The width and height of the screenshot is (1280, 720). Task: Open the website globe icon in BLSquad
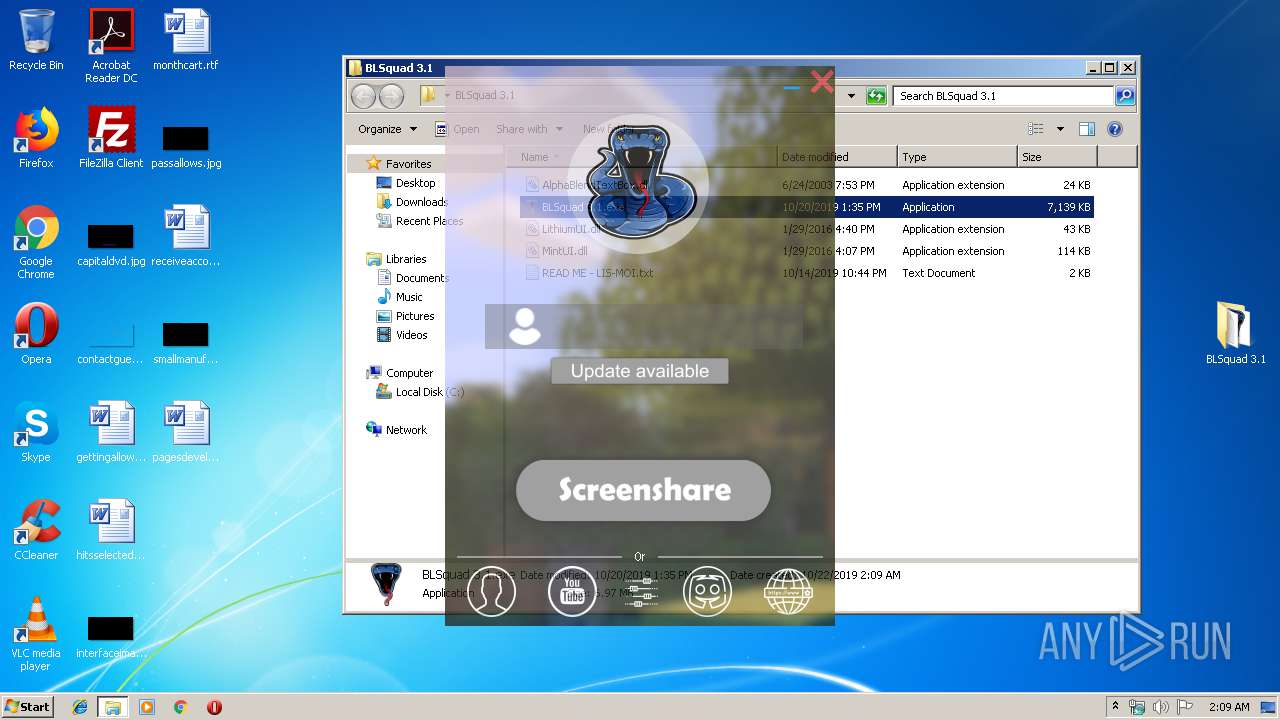pos(788,591)
